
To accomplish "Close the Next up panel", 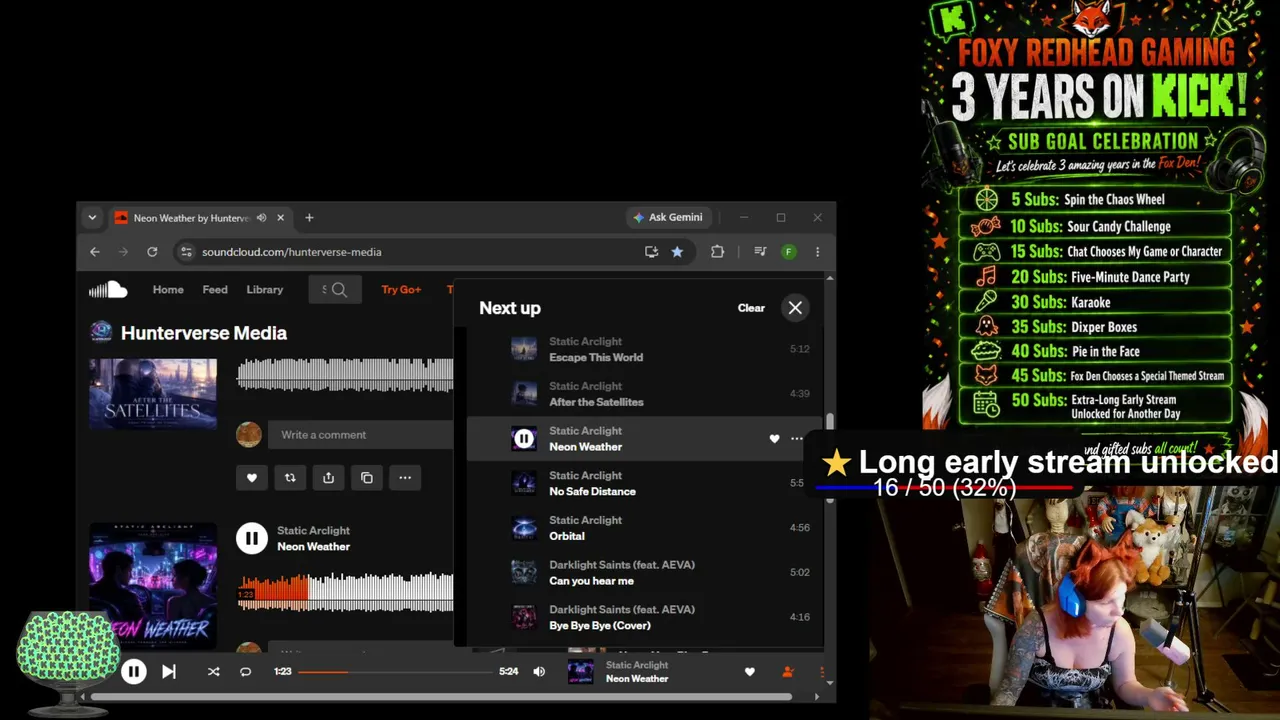I will pyautogui.click(x=795, y=308).
